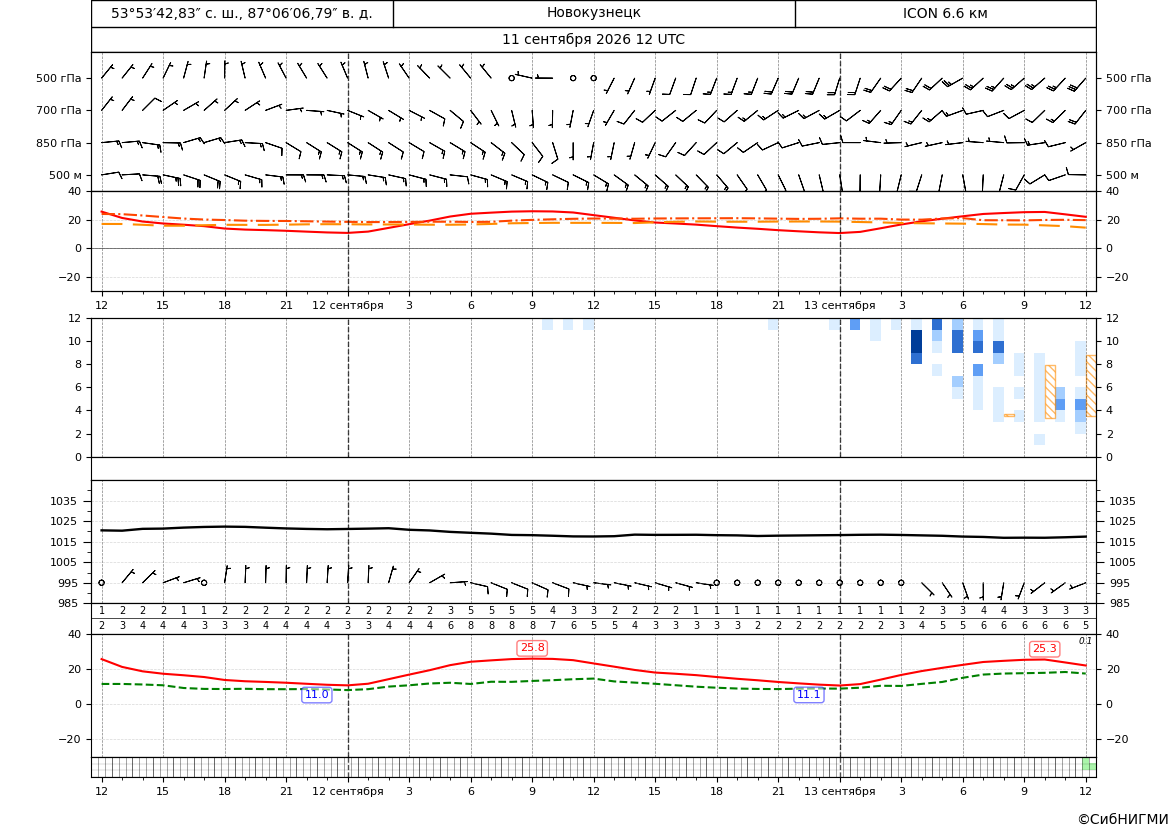Click the green precipitation cell at bottom right
The image size is (1169, 827).
pos(1088,764)
